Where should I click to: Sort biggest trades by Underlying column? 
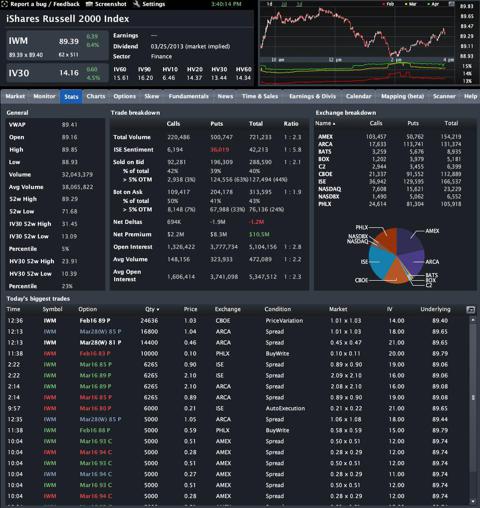tap(435, 309)
